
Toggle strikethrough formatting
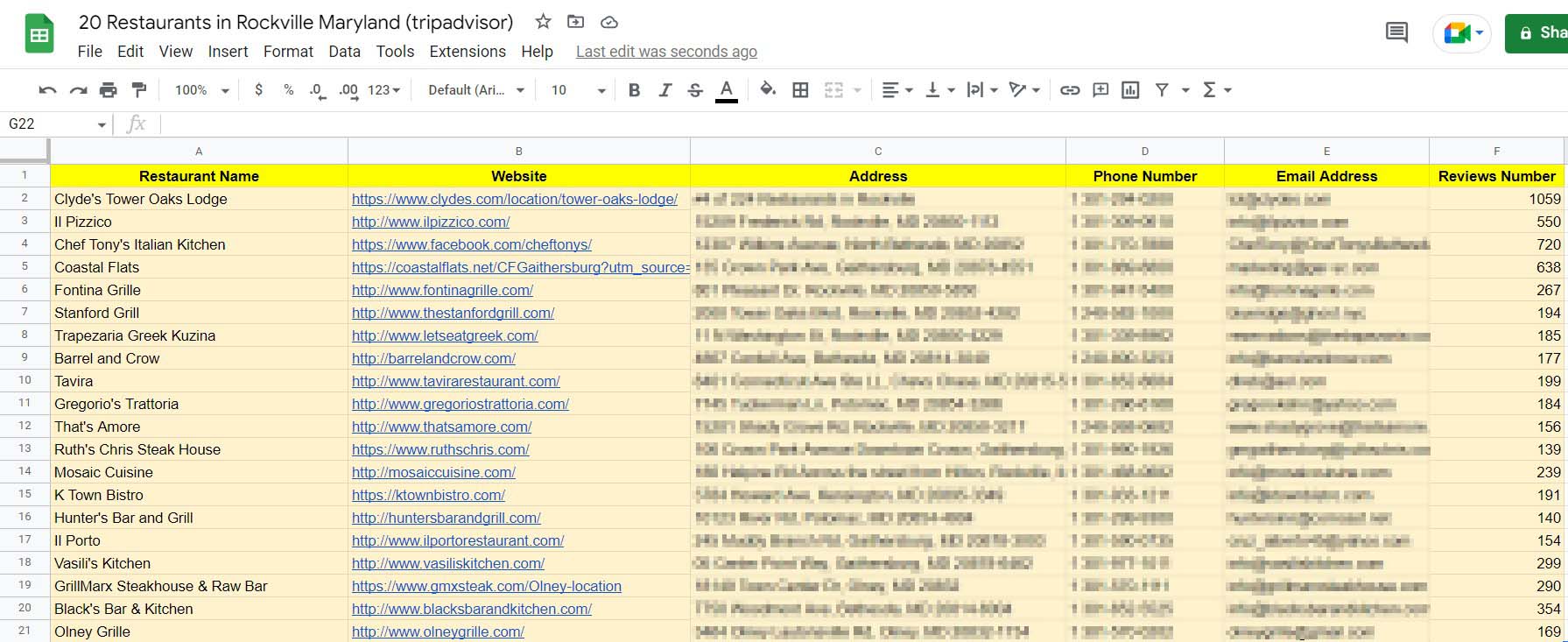click(x=695, y=89)
